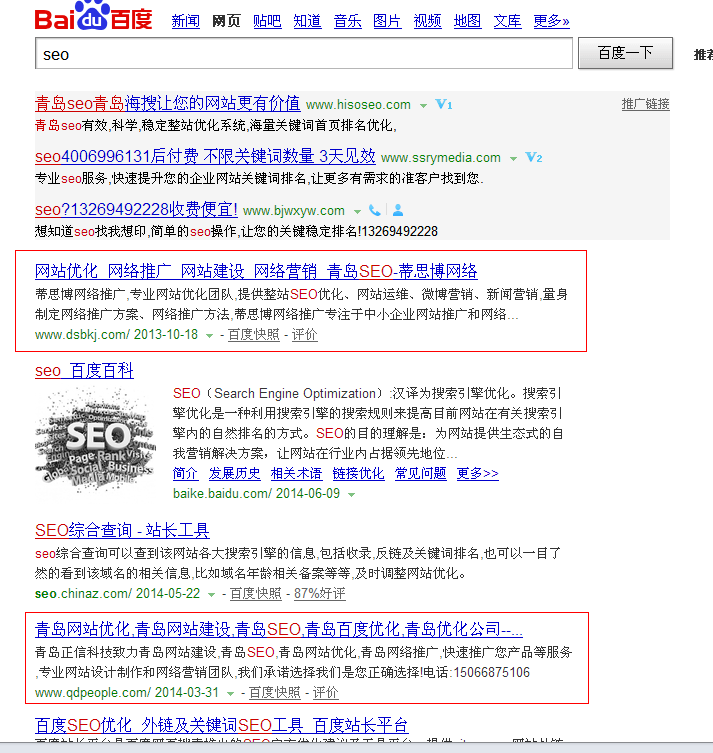Viewport: 713px width, 753px height.
Task: Click the 更多>> link in Baike result
Action: point(478,474)
